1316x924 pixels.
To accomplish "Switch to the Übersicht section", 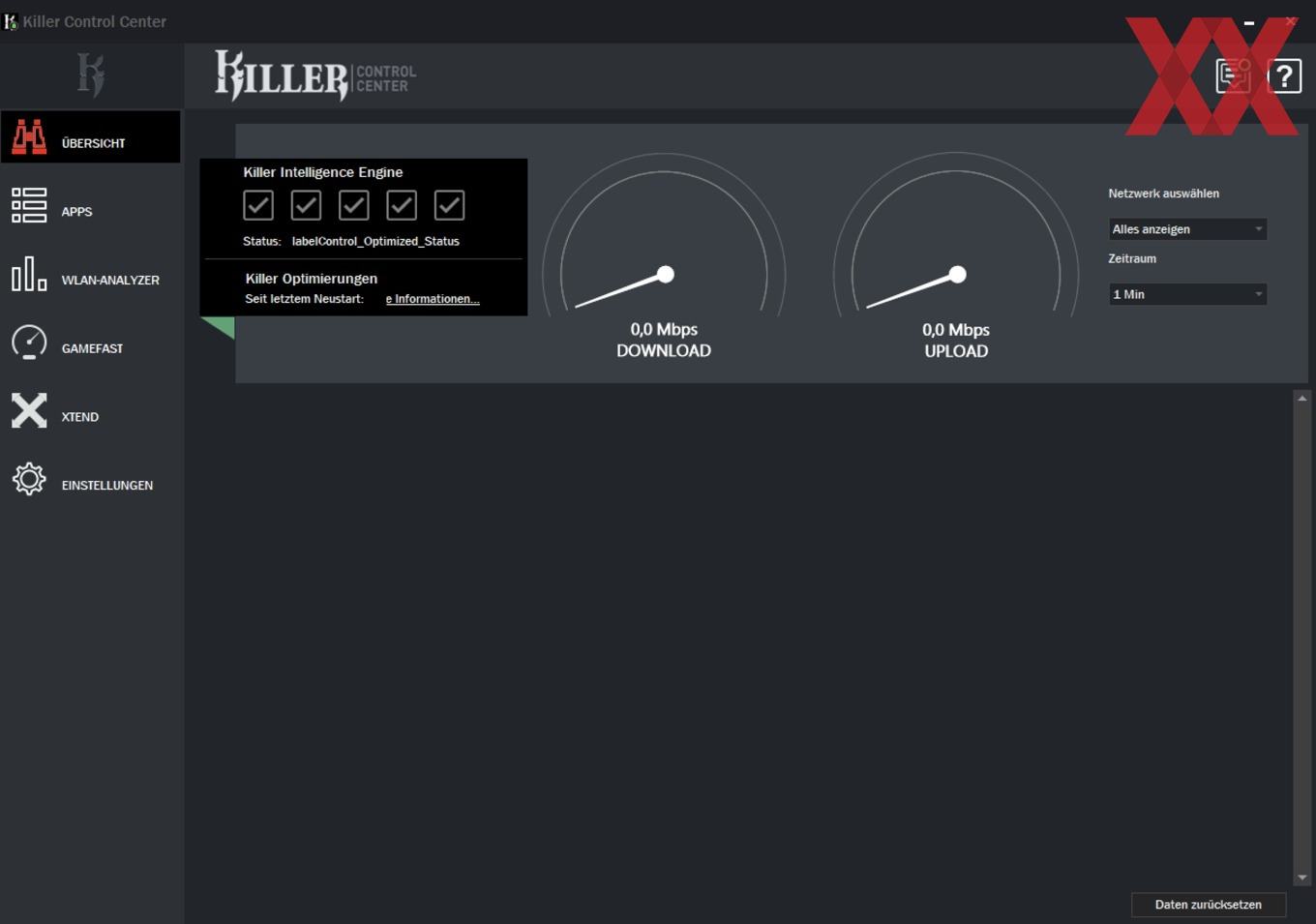I will click(90, 137).
